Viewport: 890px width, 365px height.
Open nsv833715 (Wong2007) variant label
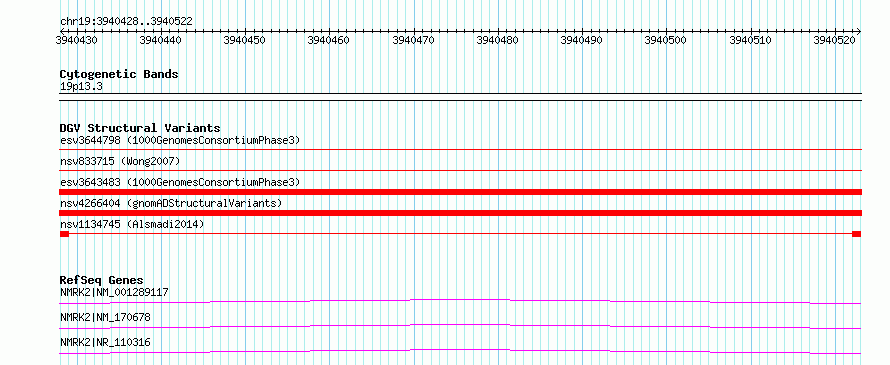(120, 162)
